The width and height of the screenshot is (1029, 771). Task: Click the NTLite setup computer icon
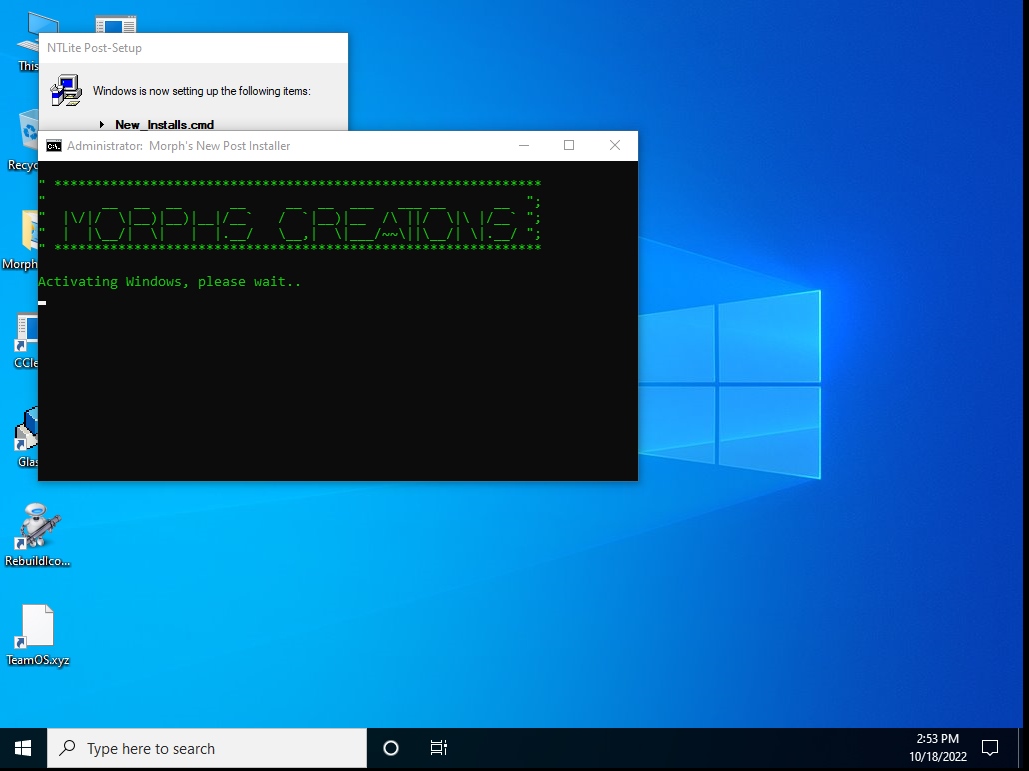(x=66, y=90)
